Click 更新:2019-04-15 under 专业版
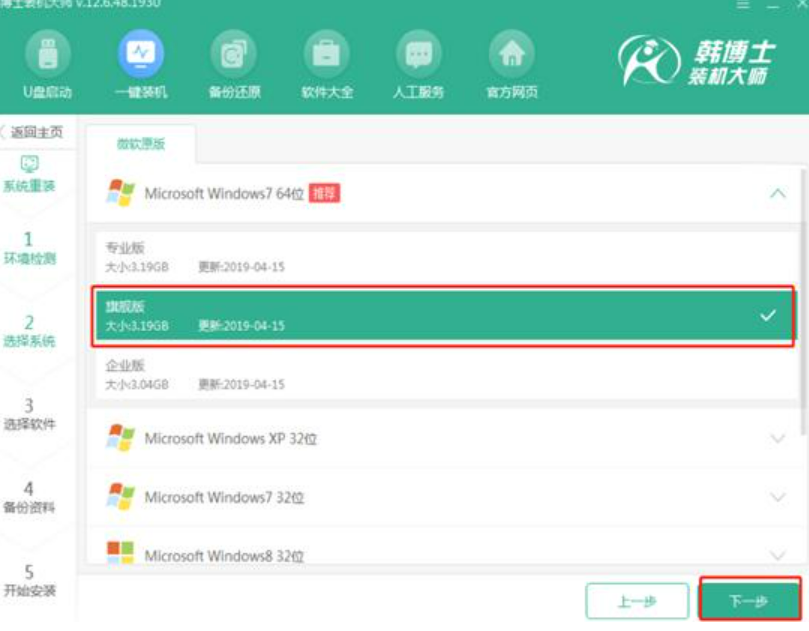 point(241,267)
